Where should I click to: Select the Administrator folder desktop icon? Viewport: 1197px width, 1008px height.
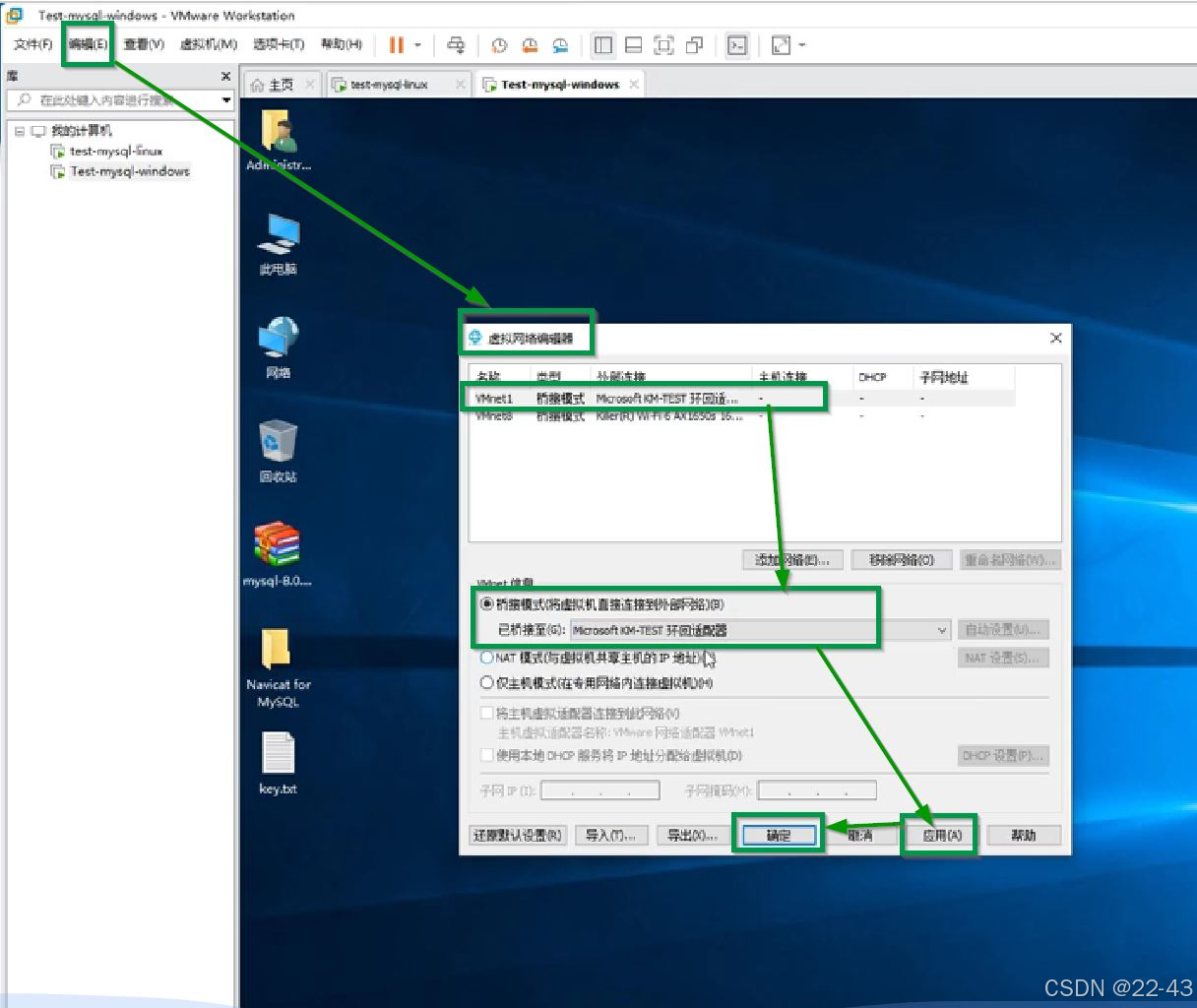point(279,139)
